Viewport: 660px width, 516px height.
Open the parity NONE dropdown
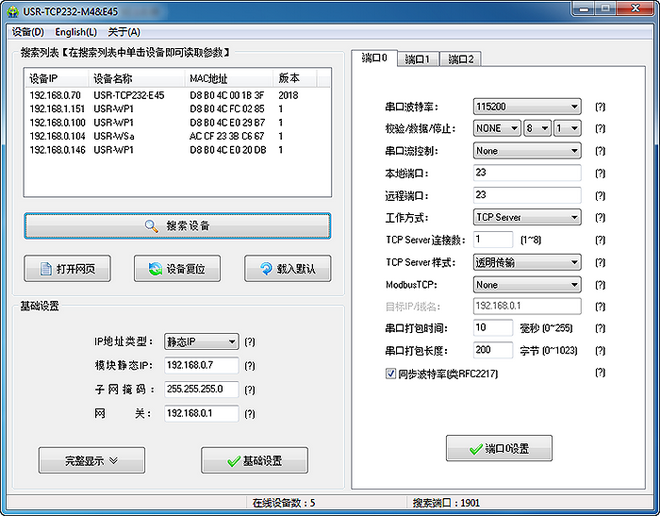click(x=497, y=128)
